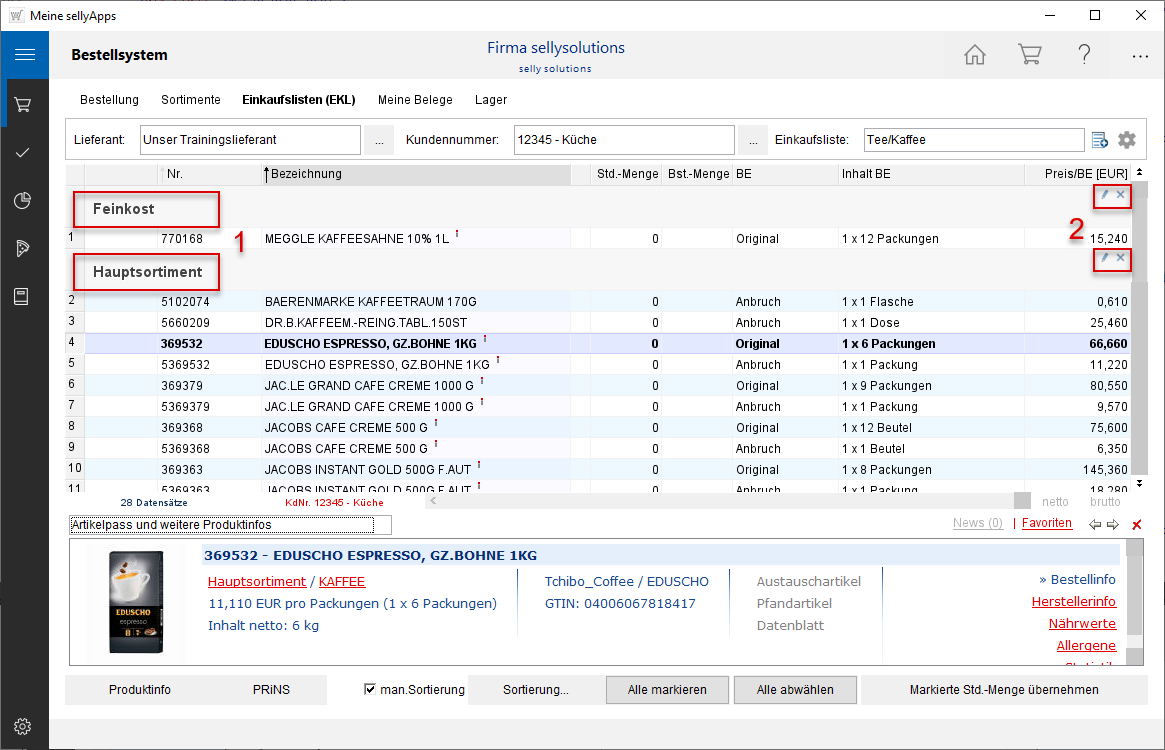Click the question mark help icon
The height and width of the screenshot is (750, 1165).
(1084, 55)
